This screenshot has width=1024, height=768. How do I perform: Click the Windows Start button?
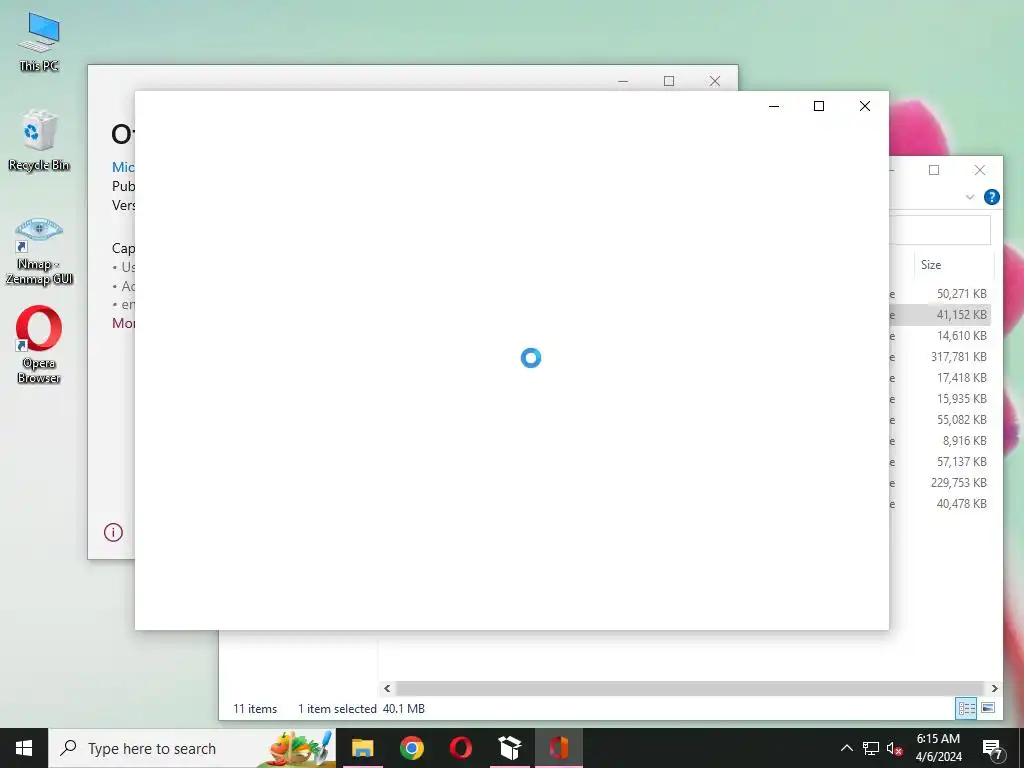(24, 748)
